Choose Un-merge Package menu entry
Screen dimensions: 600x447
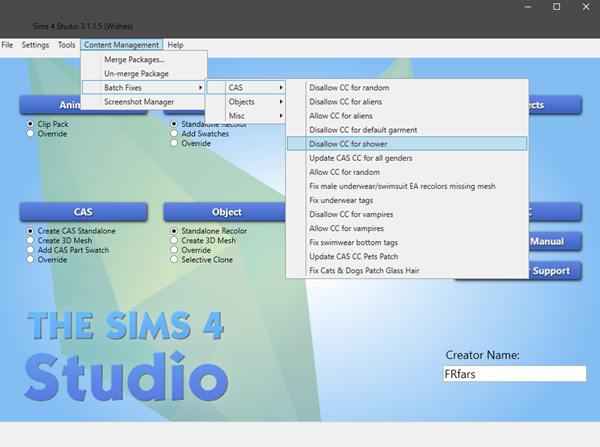click(x=144, y=73)
